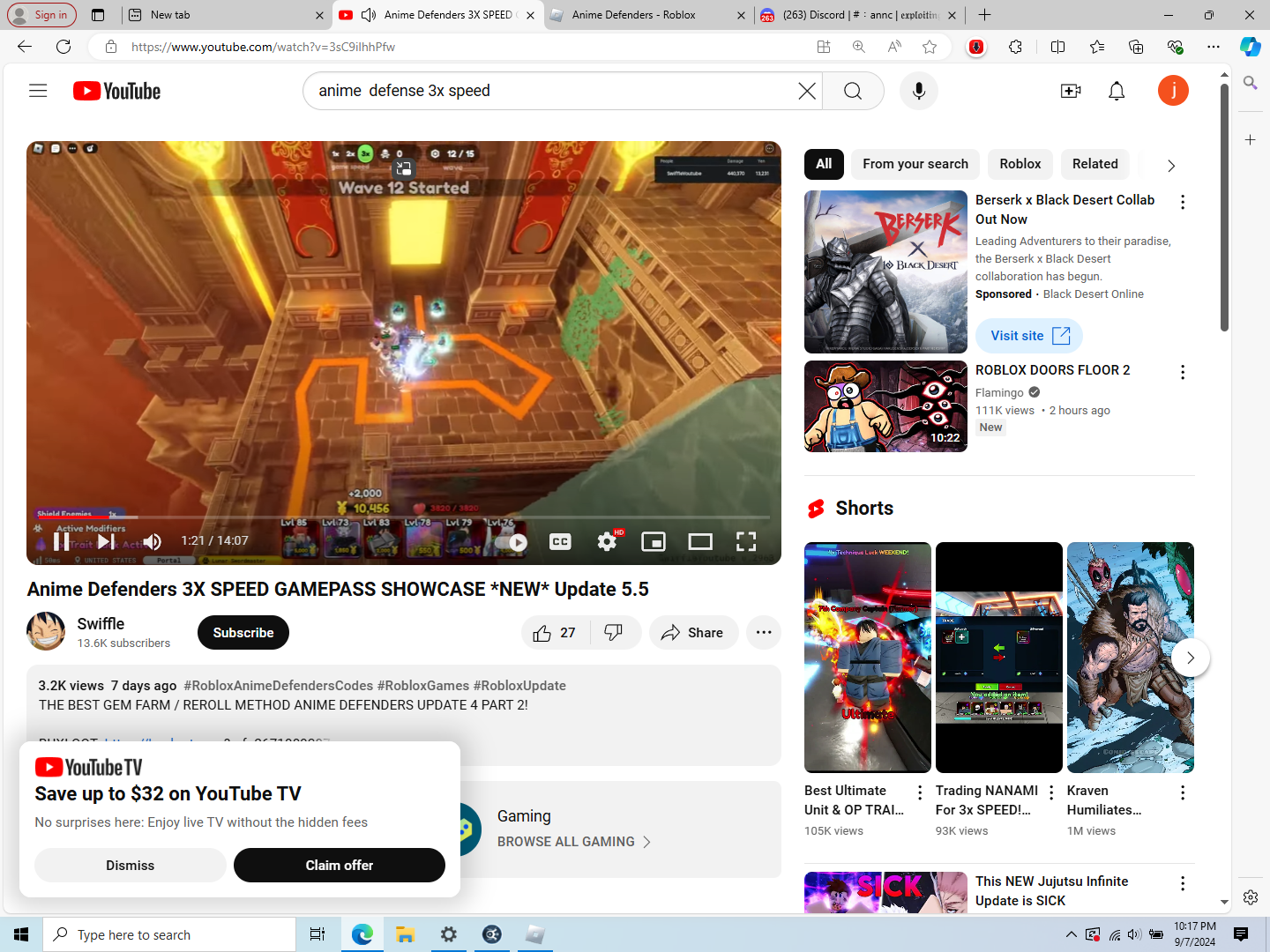Viewport: 1270px width, 952px height.
Task: Share the Anime Defenders video
Action: click(x=693, y=633)
